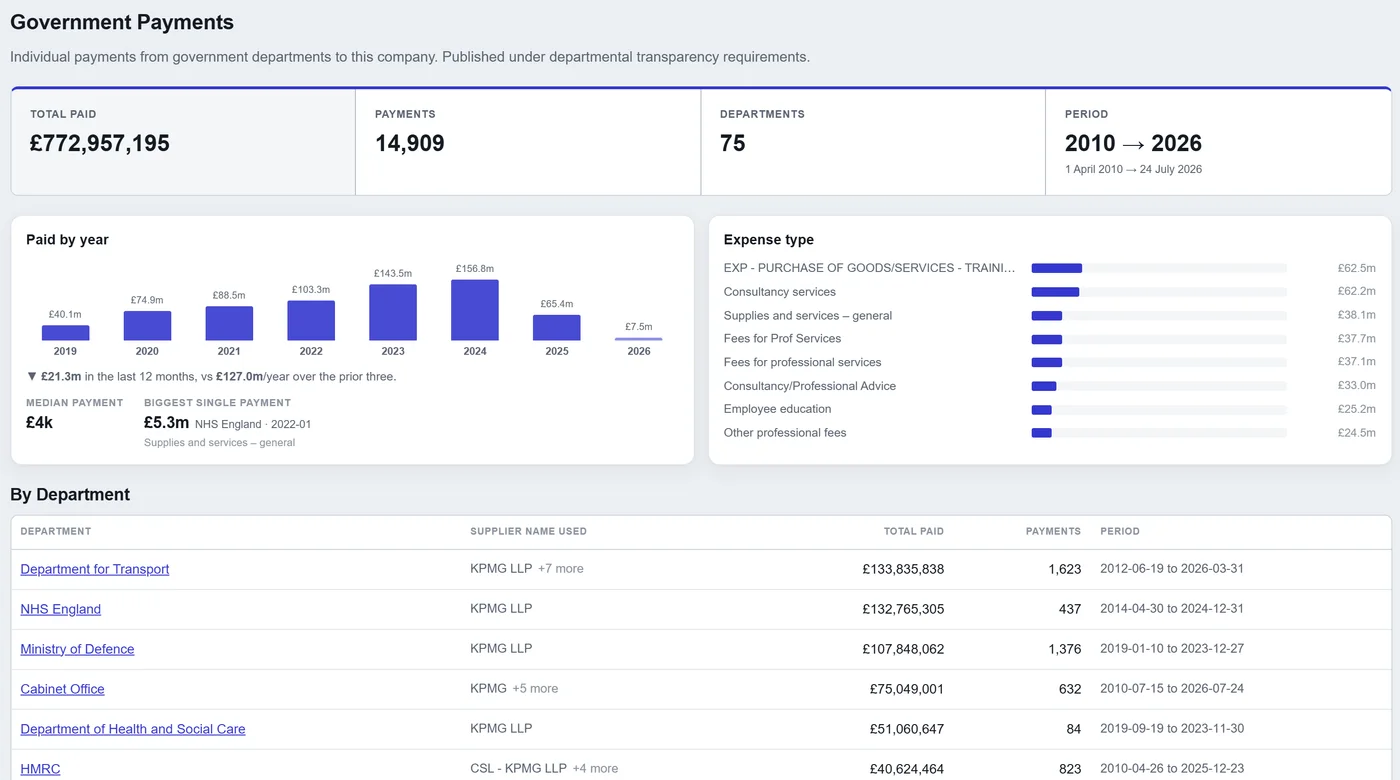Click the Department column header
Image resolution: width=1400 pixels, height=780 pixels.
tap(56, 531)
